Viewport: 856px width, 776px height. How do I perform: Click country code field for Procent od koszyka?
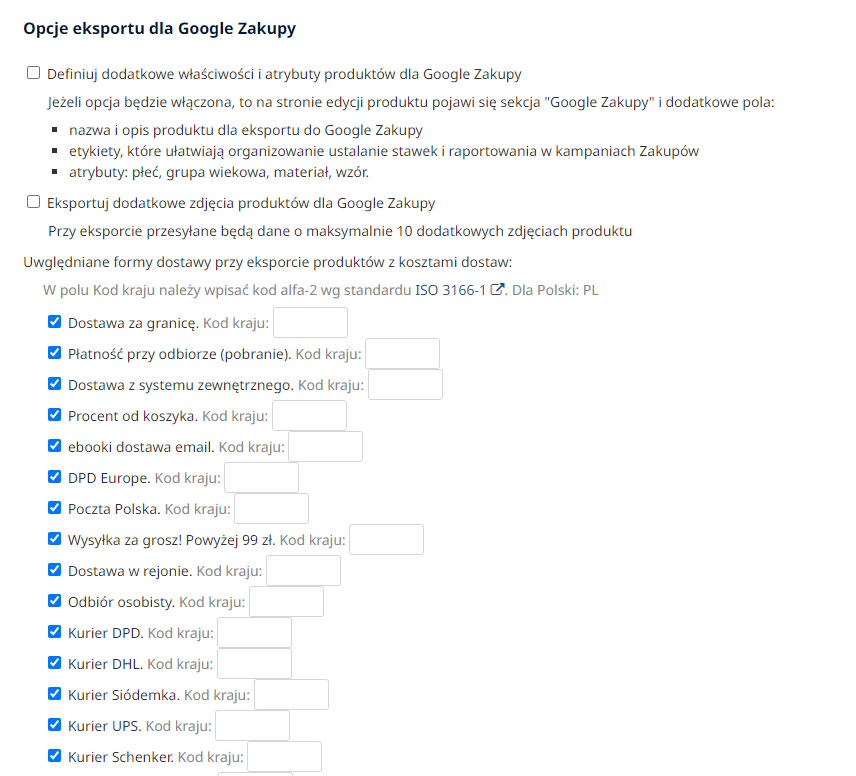(x=309, y=416)
